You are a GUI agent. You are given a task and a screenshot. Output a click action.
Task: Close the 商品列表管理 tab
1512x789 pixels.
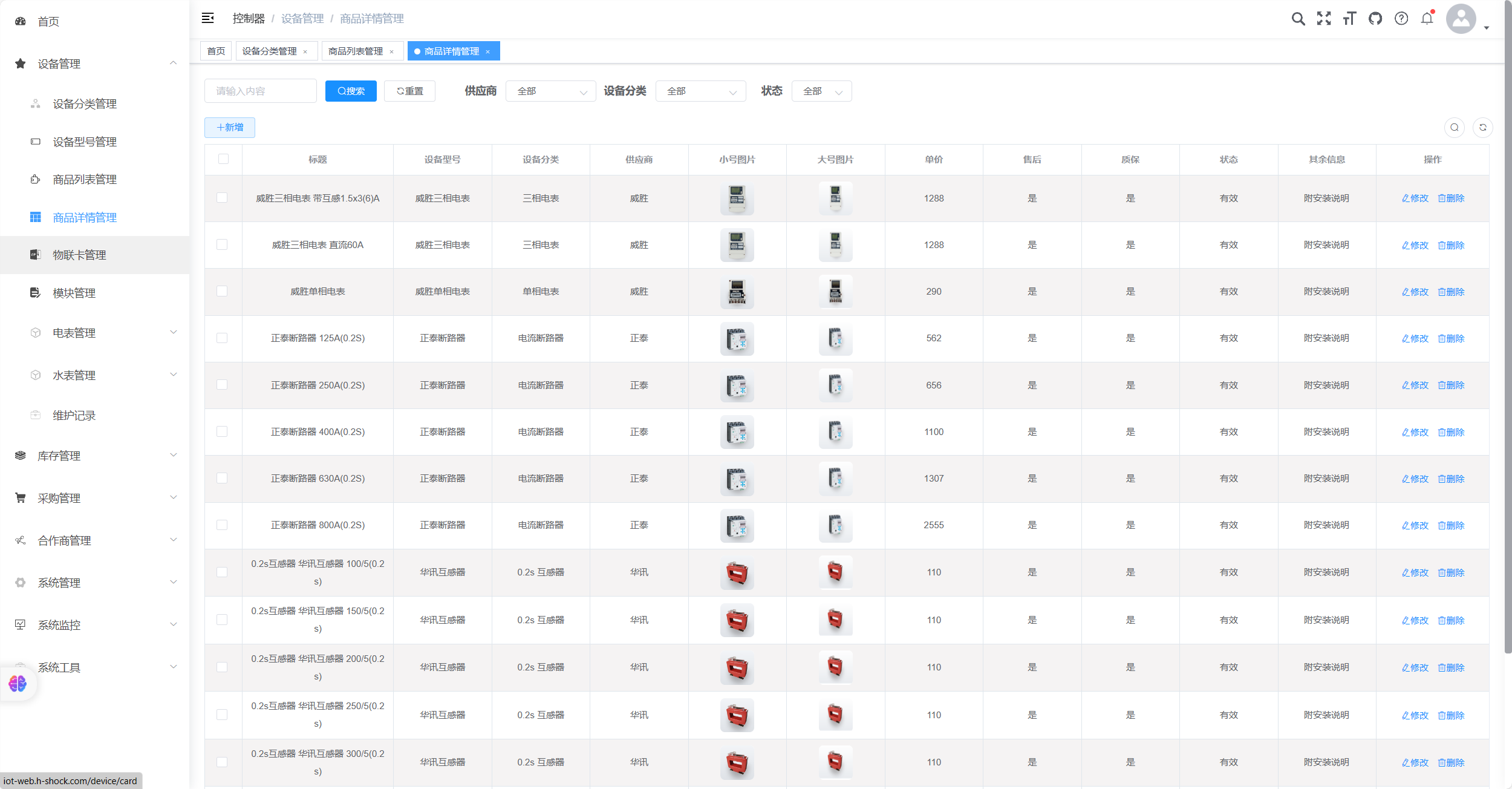coord(392,51)
